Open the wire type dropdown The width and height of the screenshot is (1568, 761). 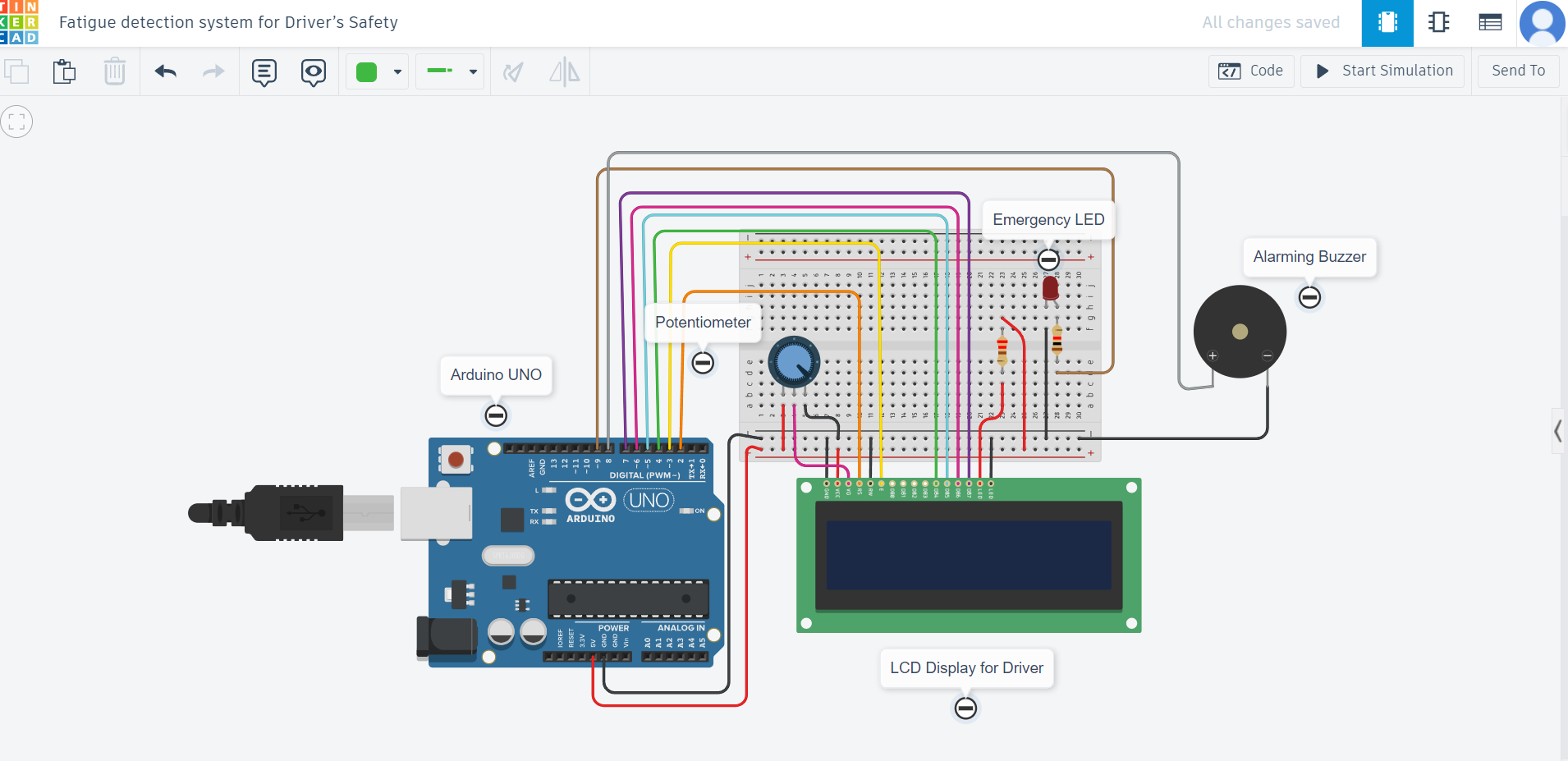(x=473, y=72)
